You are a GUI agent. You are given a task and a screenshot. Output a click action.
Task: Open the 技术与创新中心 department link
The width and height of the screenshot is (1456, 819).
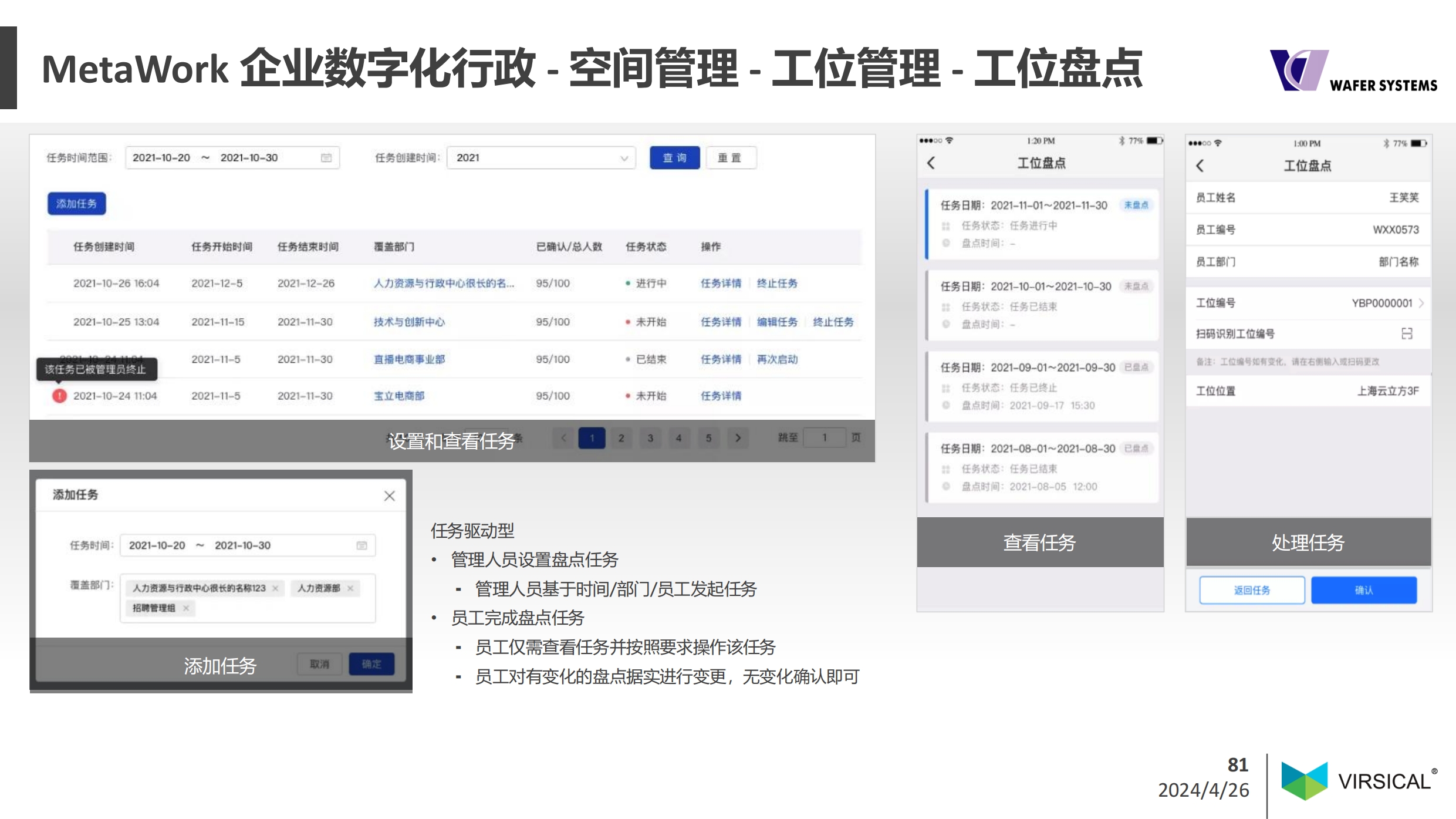[409, 322]
